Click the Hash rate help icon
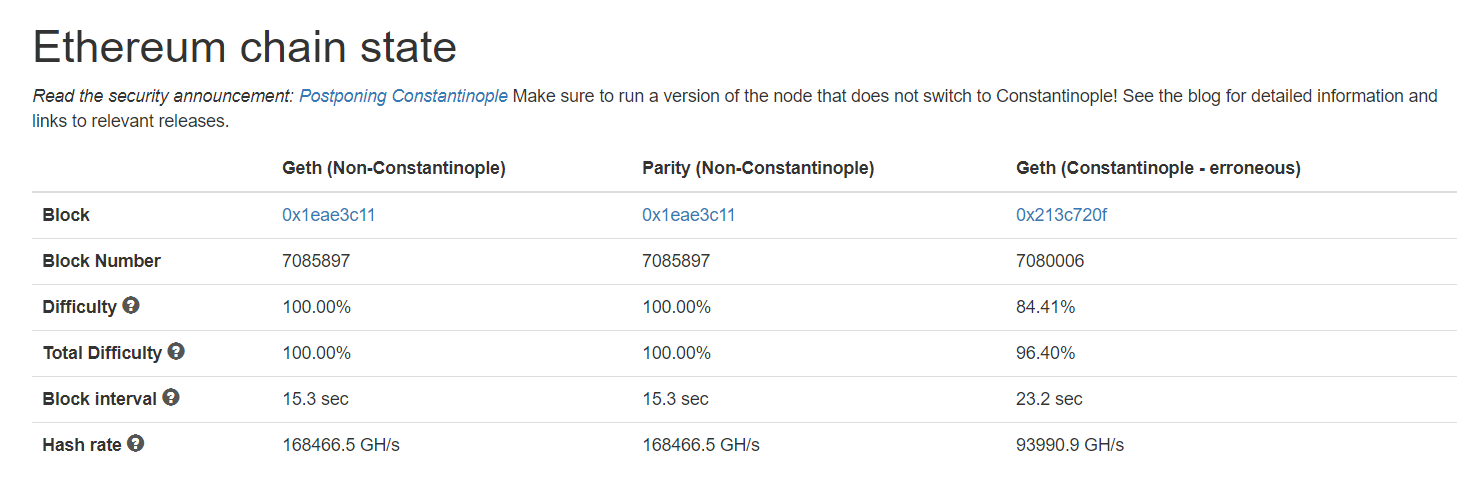The width and height of the screenshot is (1473, 478). (x=136, y=444)
